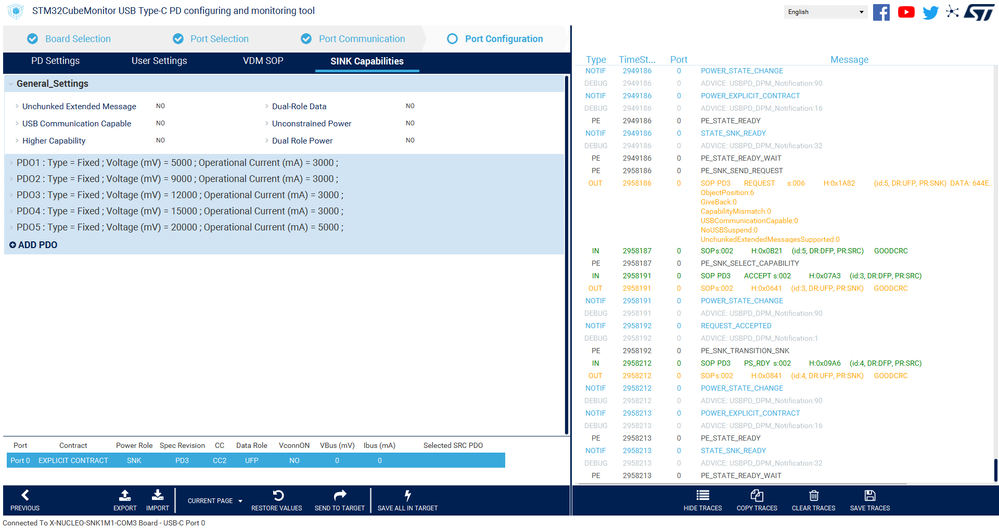Copy traces to clipboard

pyautogui.click(x=757, y=500)
